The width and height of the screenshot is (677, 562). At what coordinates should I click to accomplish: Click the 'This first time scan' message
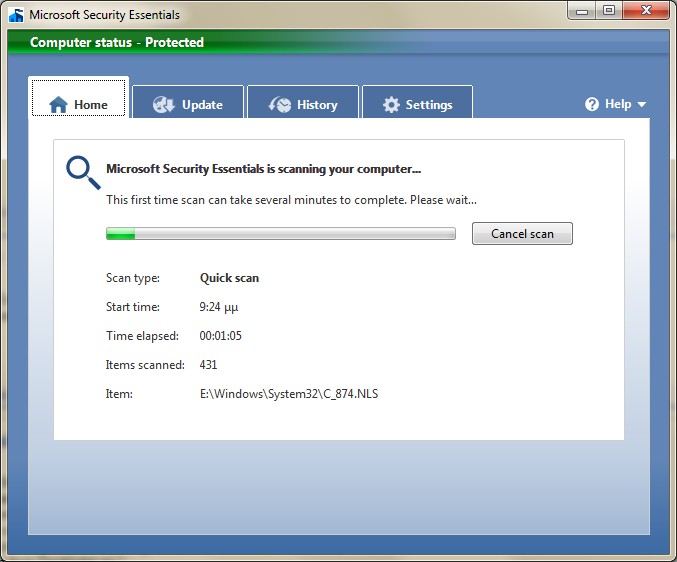pyautogui.click(x=291, y=200)
